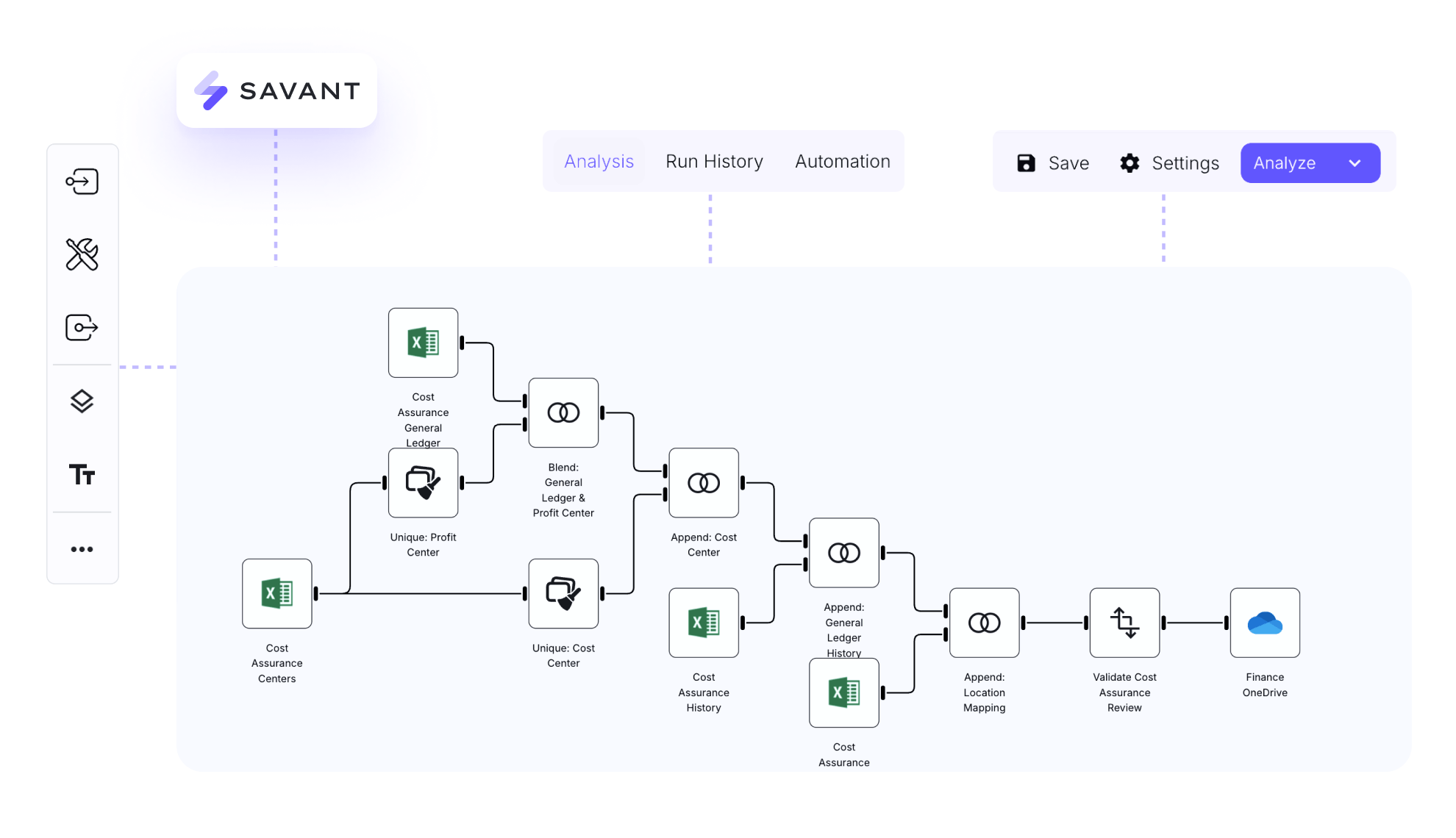Click the Blend: General Ledger & Profit Center node
1456x838 pixels.
pos(563,412)
